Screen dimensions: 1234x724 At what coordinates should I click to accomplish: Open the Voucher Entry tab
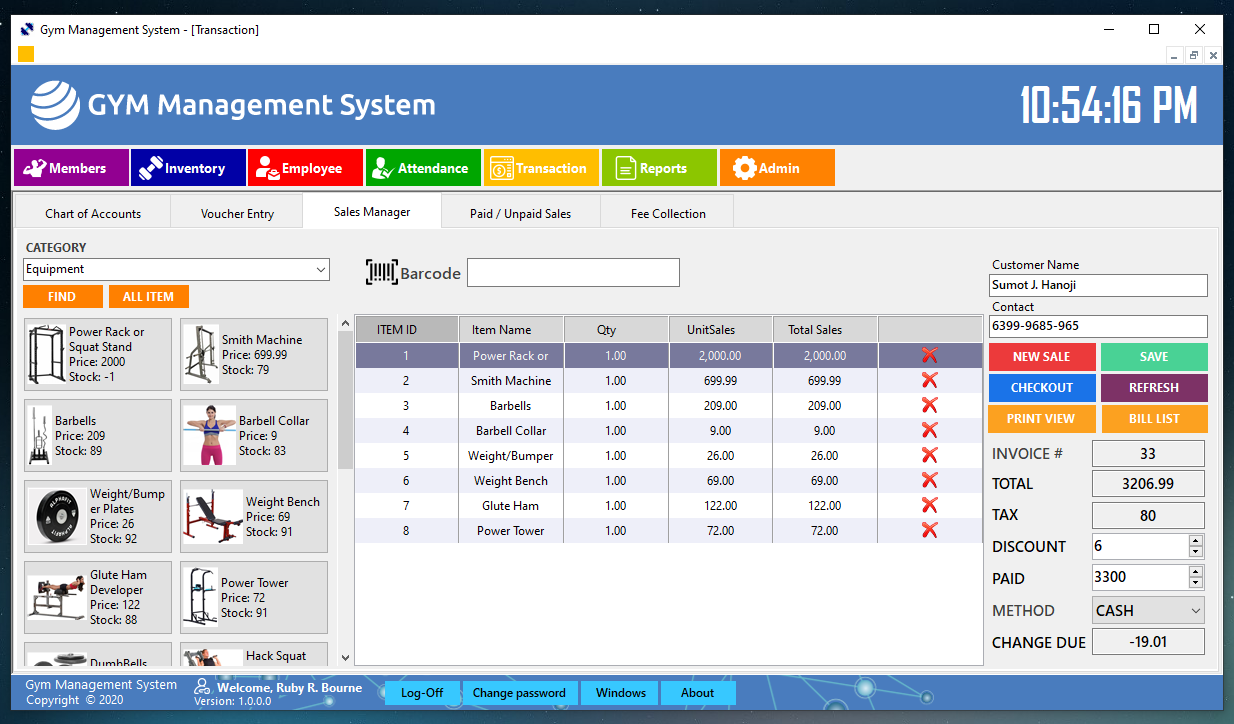click(236, 213)
